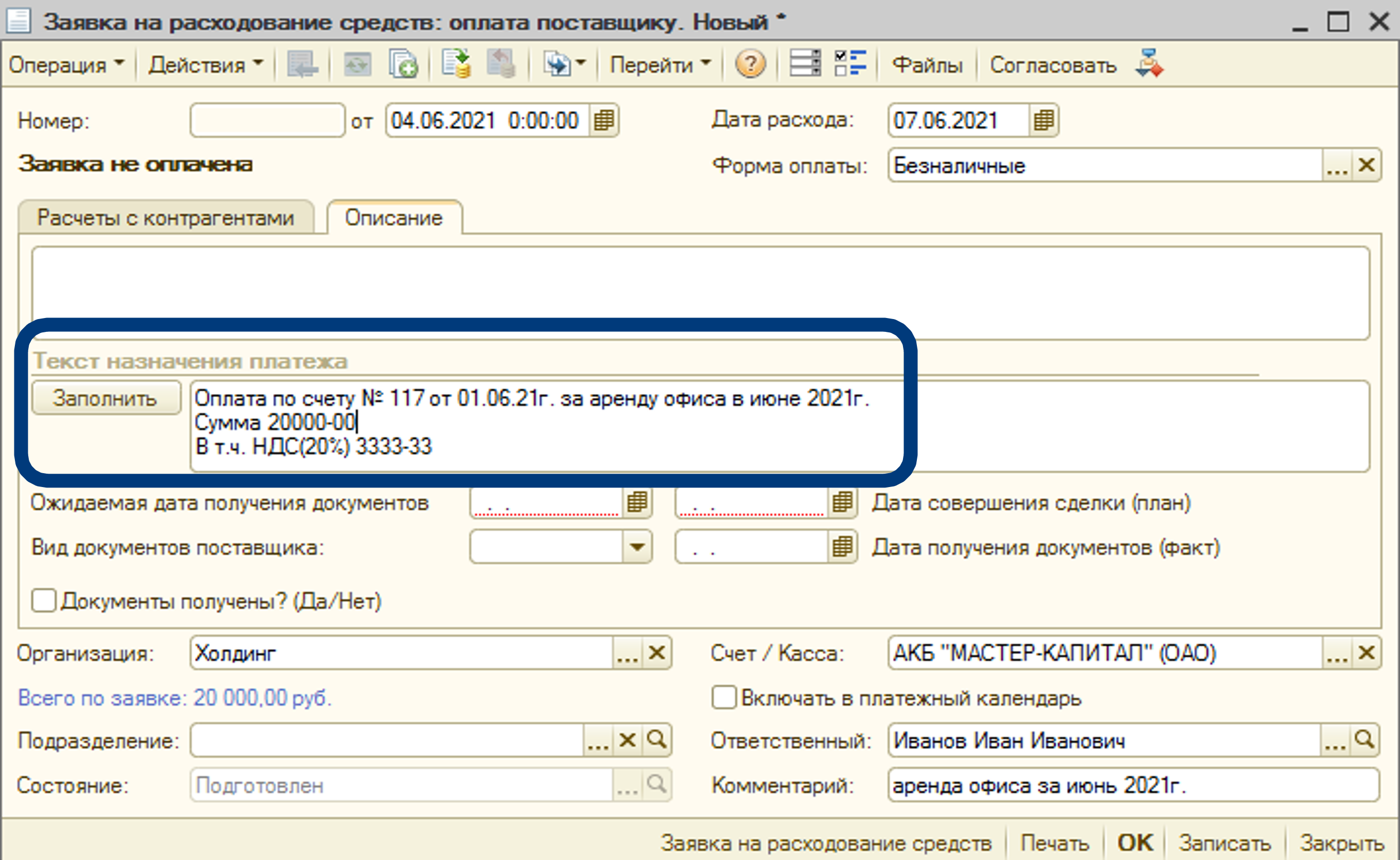Open selection for Форма оплаты field
Viewport: 1400px width, 860px height.
coord(1337,165)
